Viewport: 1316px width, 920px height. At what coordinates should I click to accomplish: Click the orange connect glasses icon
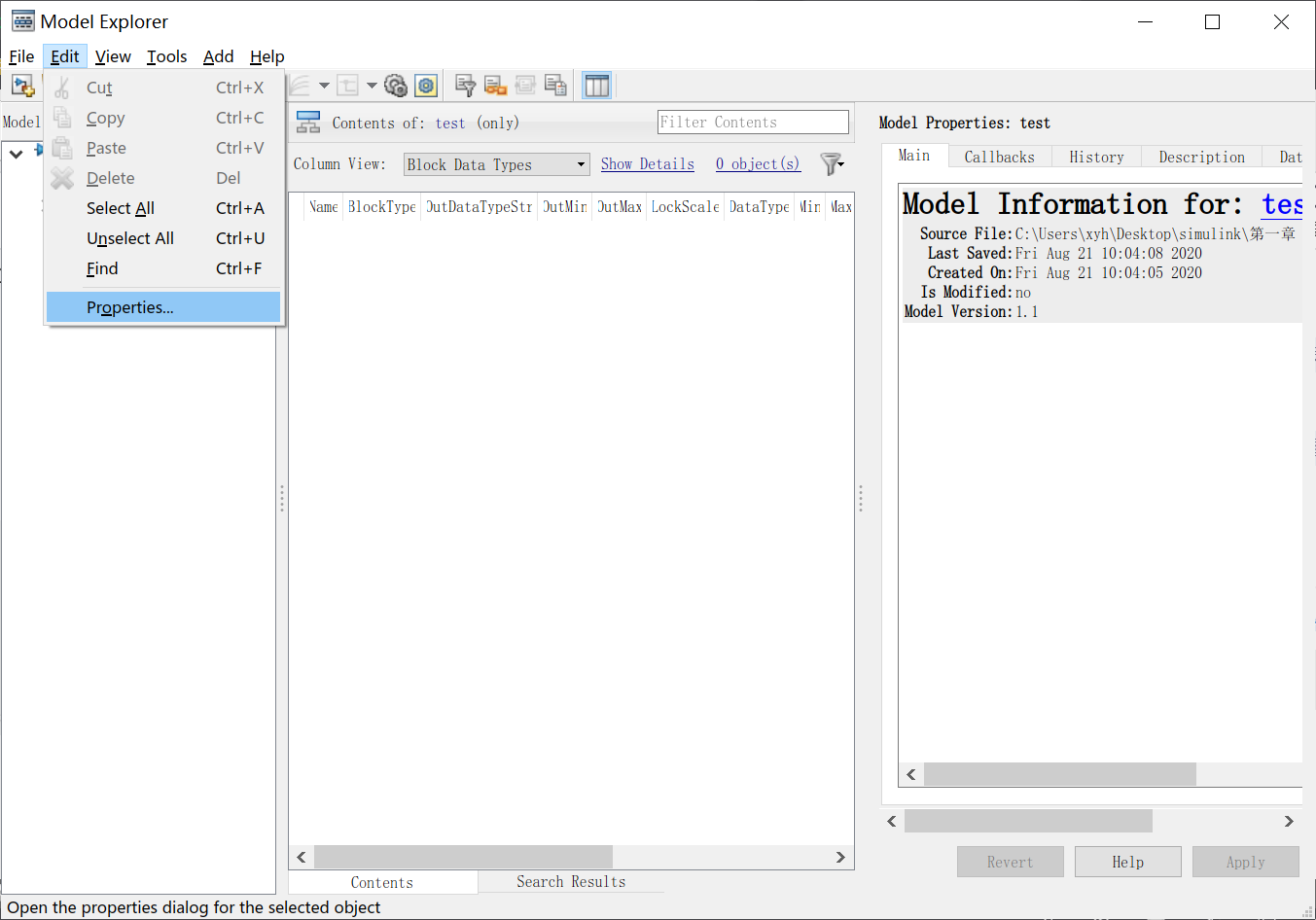[495, 86]
